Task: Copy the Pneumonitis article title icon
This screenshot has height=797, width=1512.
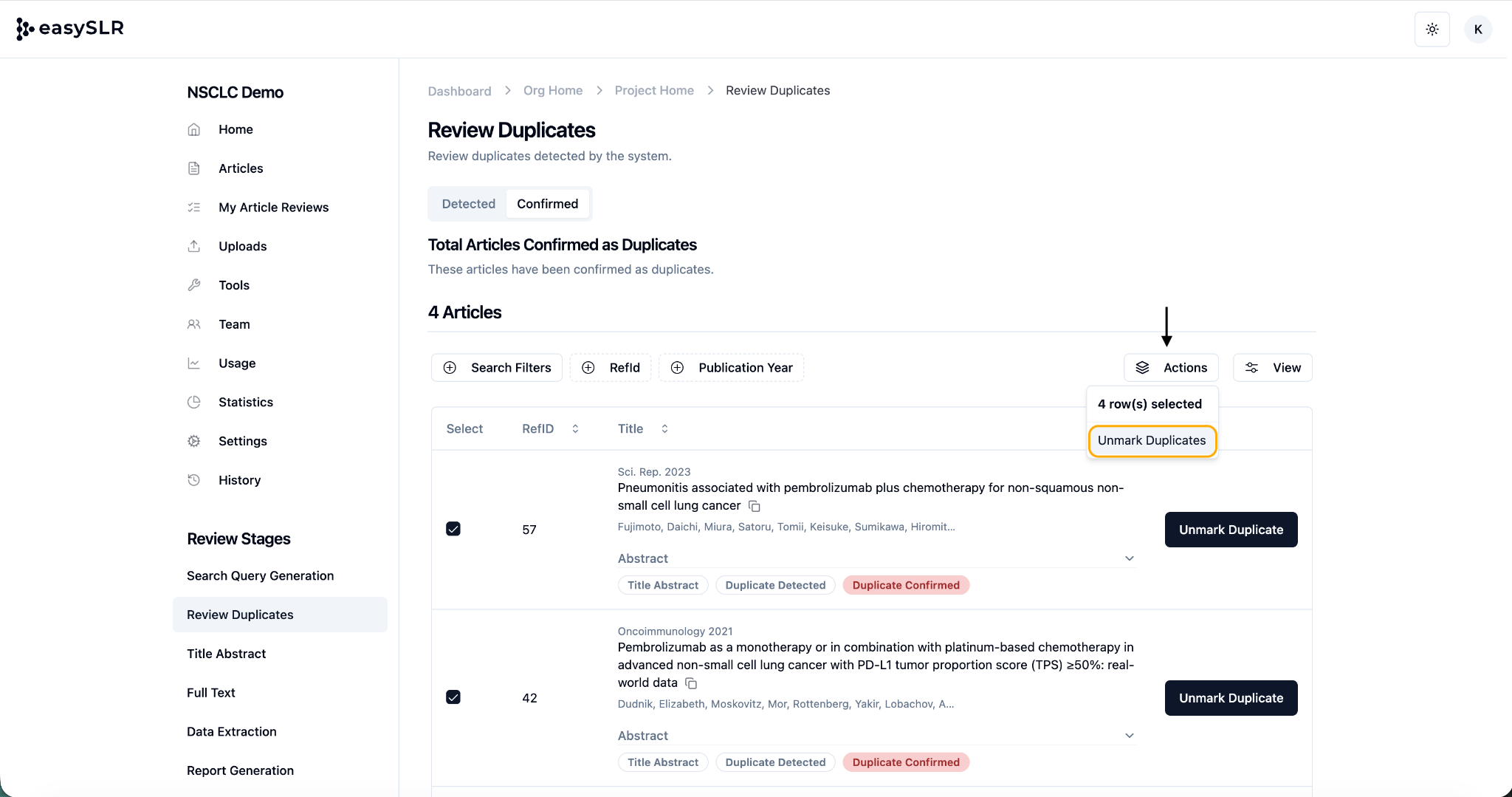Action: [x=755, y=506]
